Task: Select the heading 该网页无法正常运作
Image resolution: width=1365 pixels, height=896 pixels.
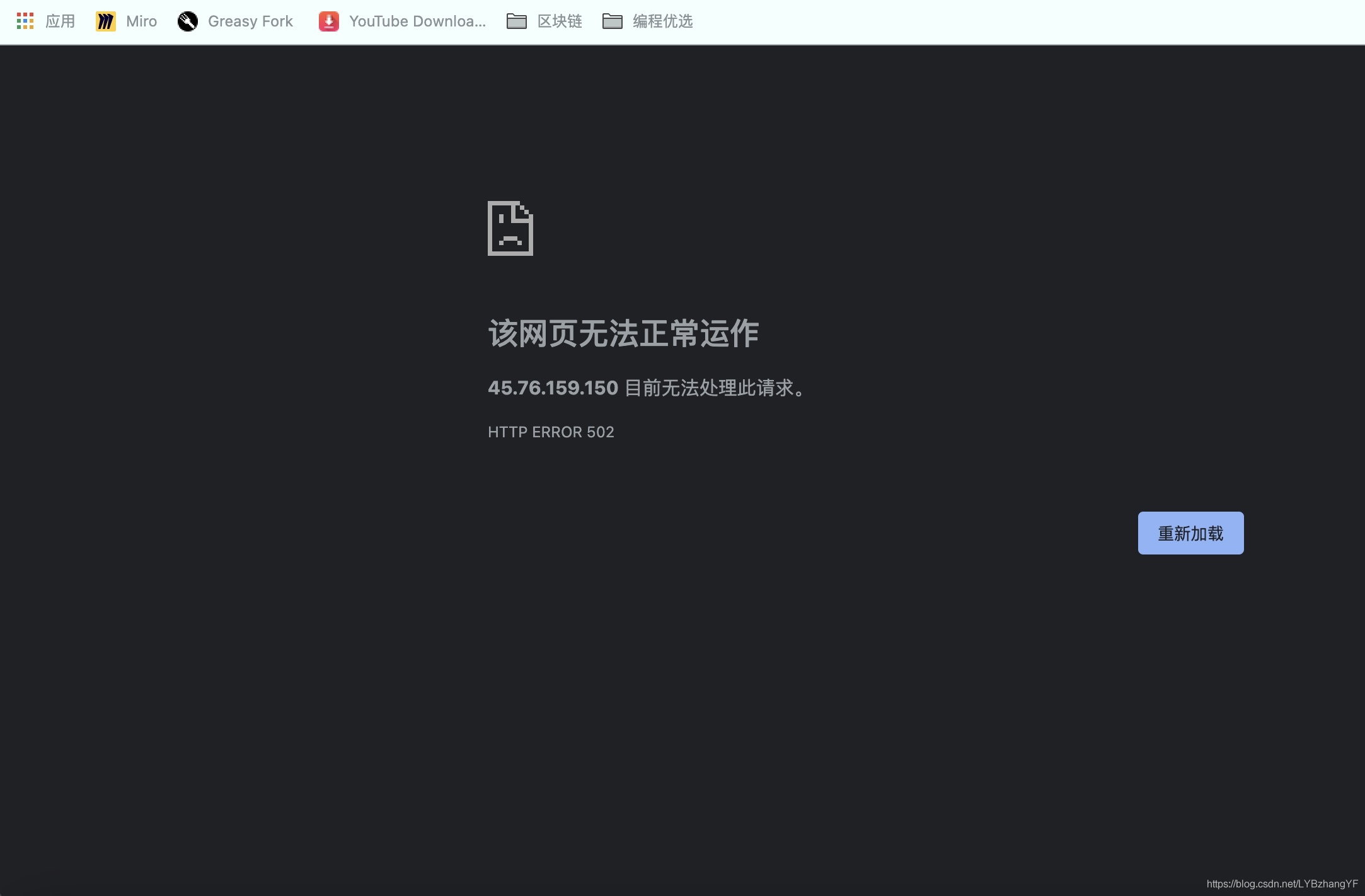Action: pyautogui.click(x=623, y=333)
